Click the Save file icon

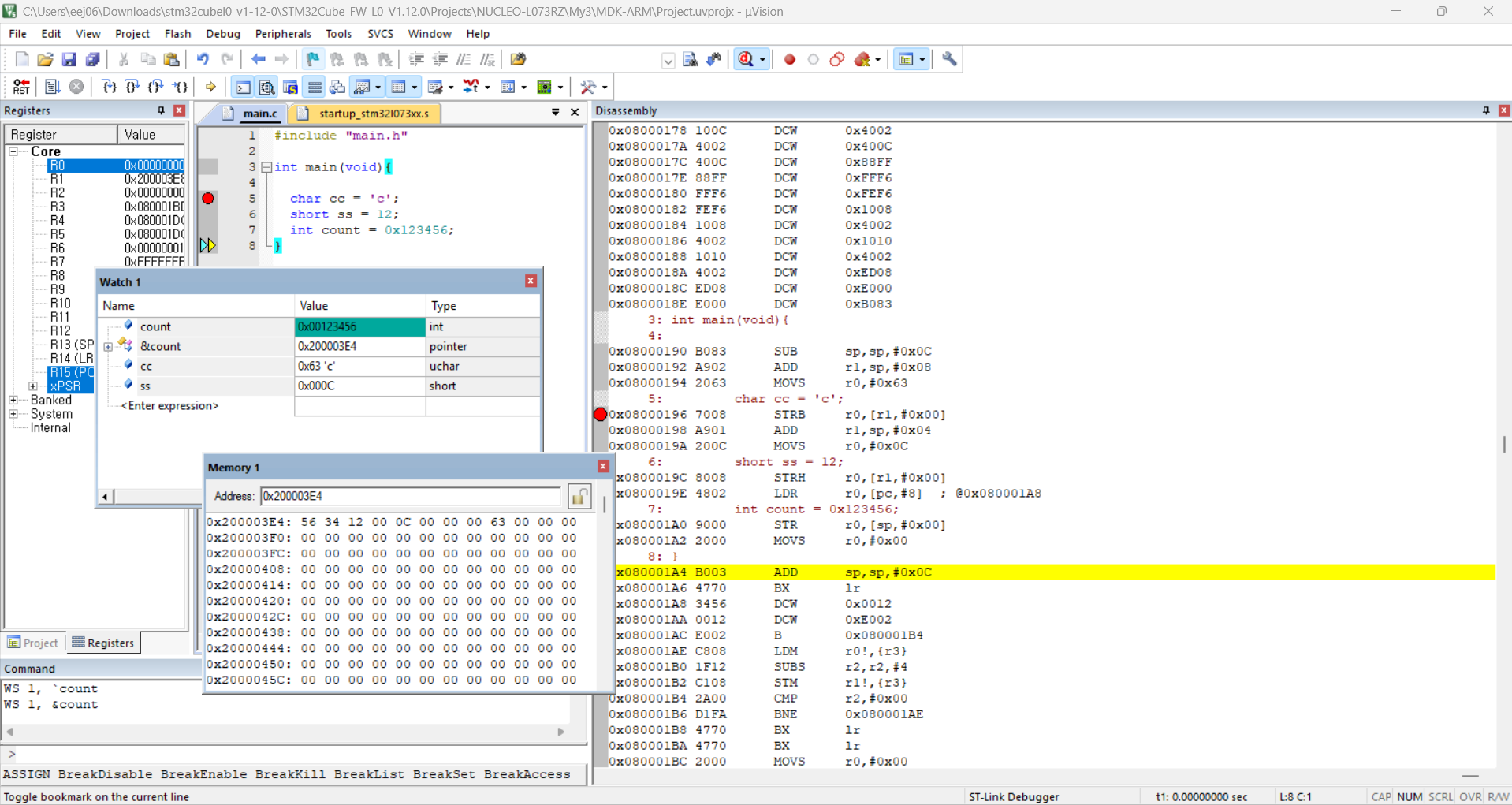(69, 59)
